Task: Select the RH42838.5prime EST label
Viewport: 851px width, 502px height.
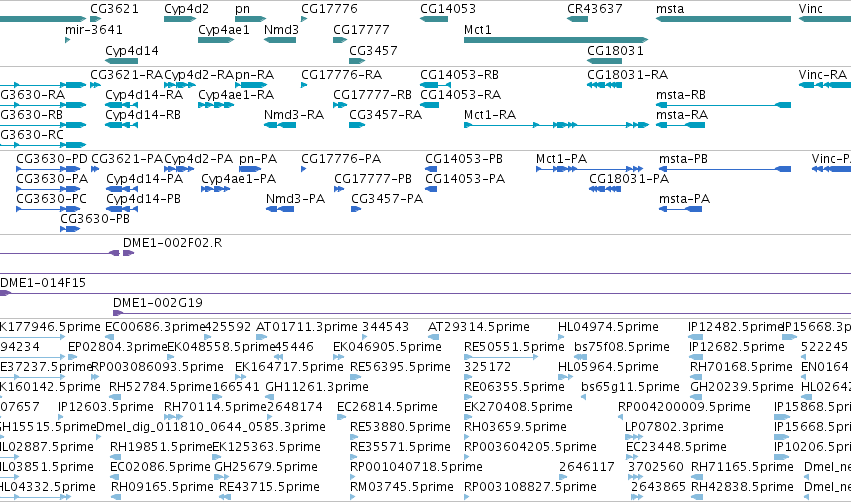Action: 742,487
